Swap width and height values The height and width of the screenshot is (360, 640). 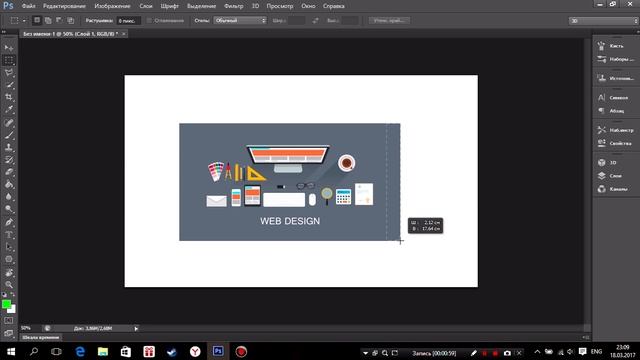316,20
